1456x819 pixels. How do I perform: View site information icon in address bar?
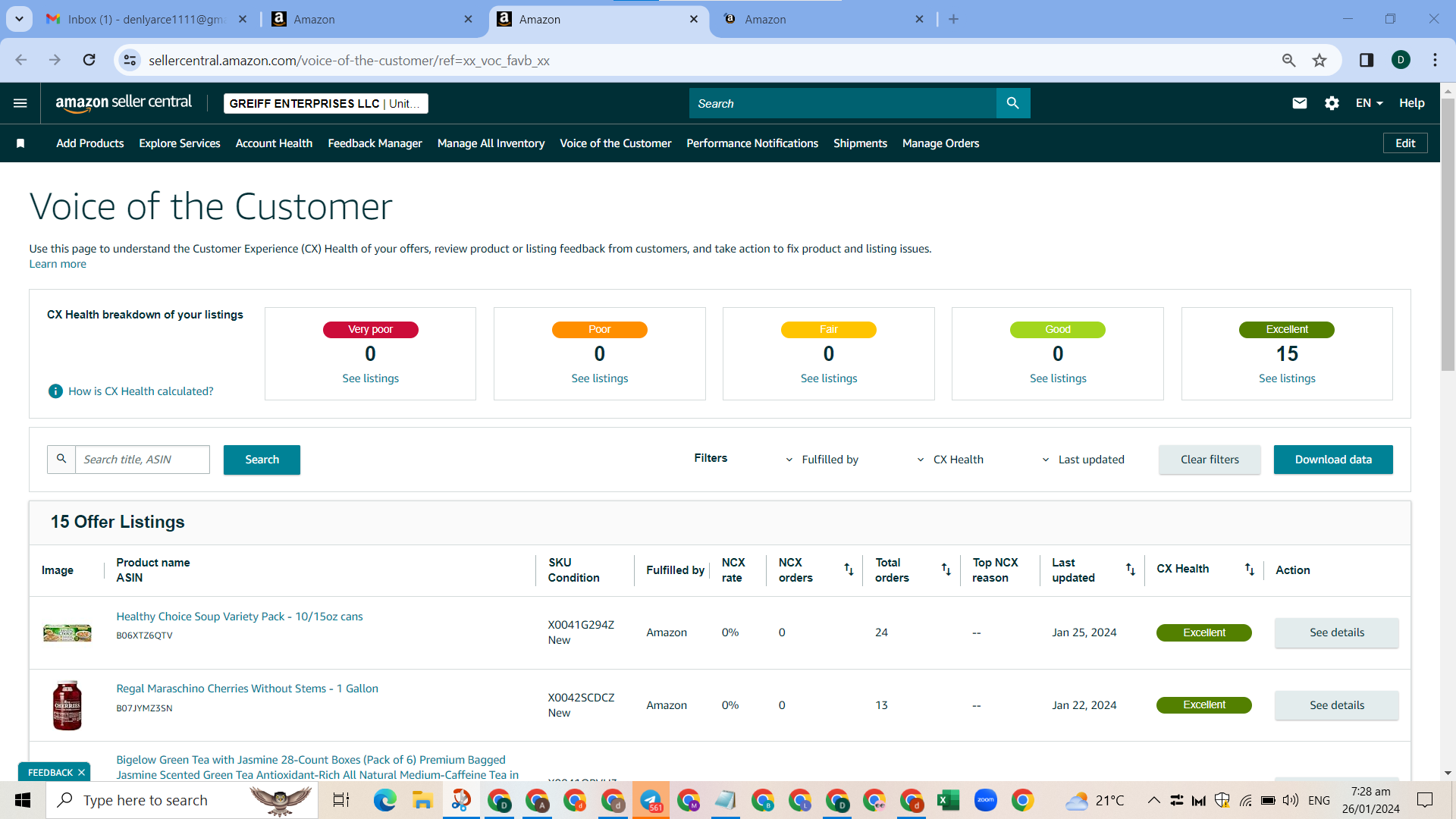(130, 60)
